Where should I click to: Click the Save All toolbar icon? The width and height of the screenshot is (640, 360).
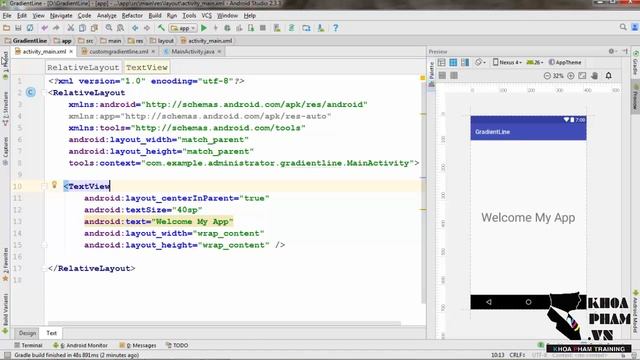[x=18, y=28]
